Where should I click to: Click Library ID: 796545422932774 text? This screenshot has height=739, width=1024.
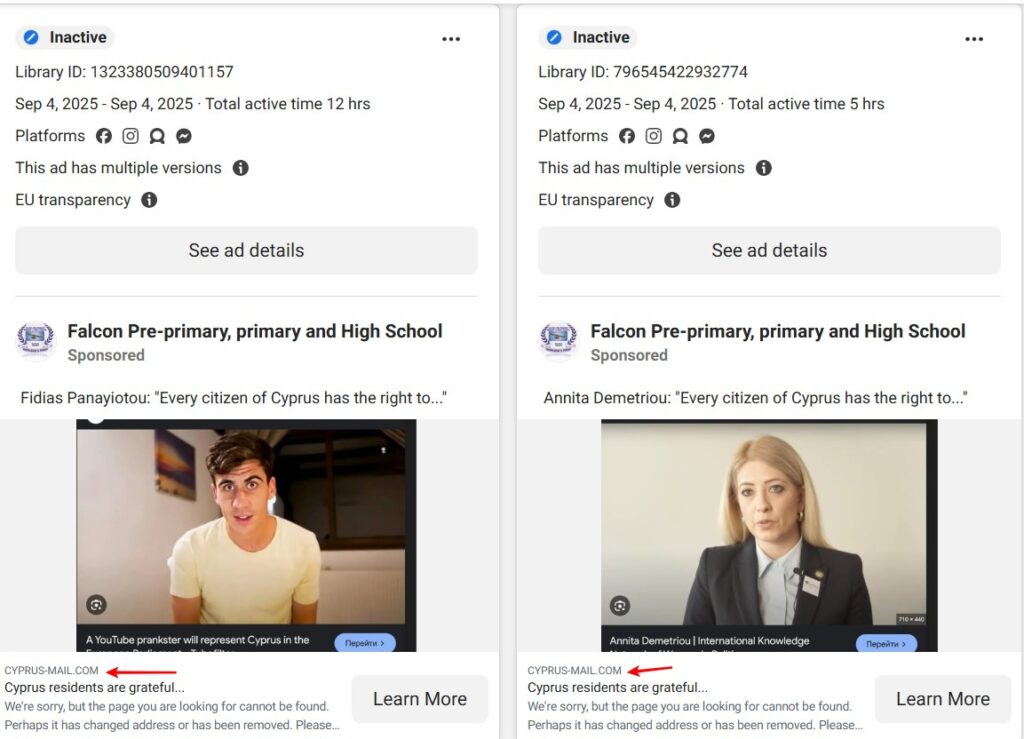pos(643,72)
